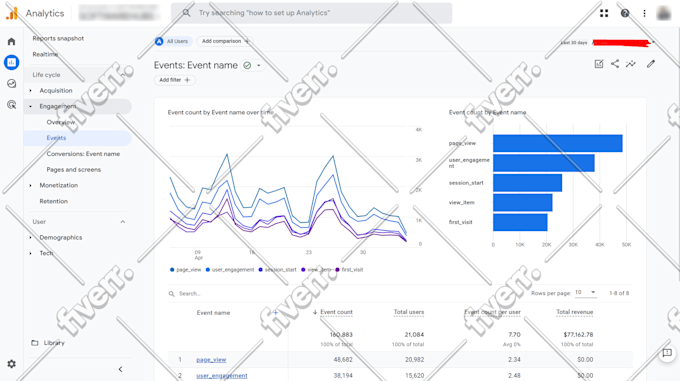Screen dimensions: 680x381
Task: Open the Realtime report
Action: [45, 54]
